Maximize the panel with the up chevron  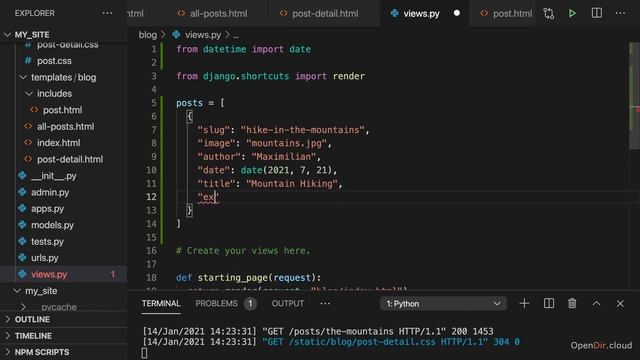596,303
